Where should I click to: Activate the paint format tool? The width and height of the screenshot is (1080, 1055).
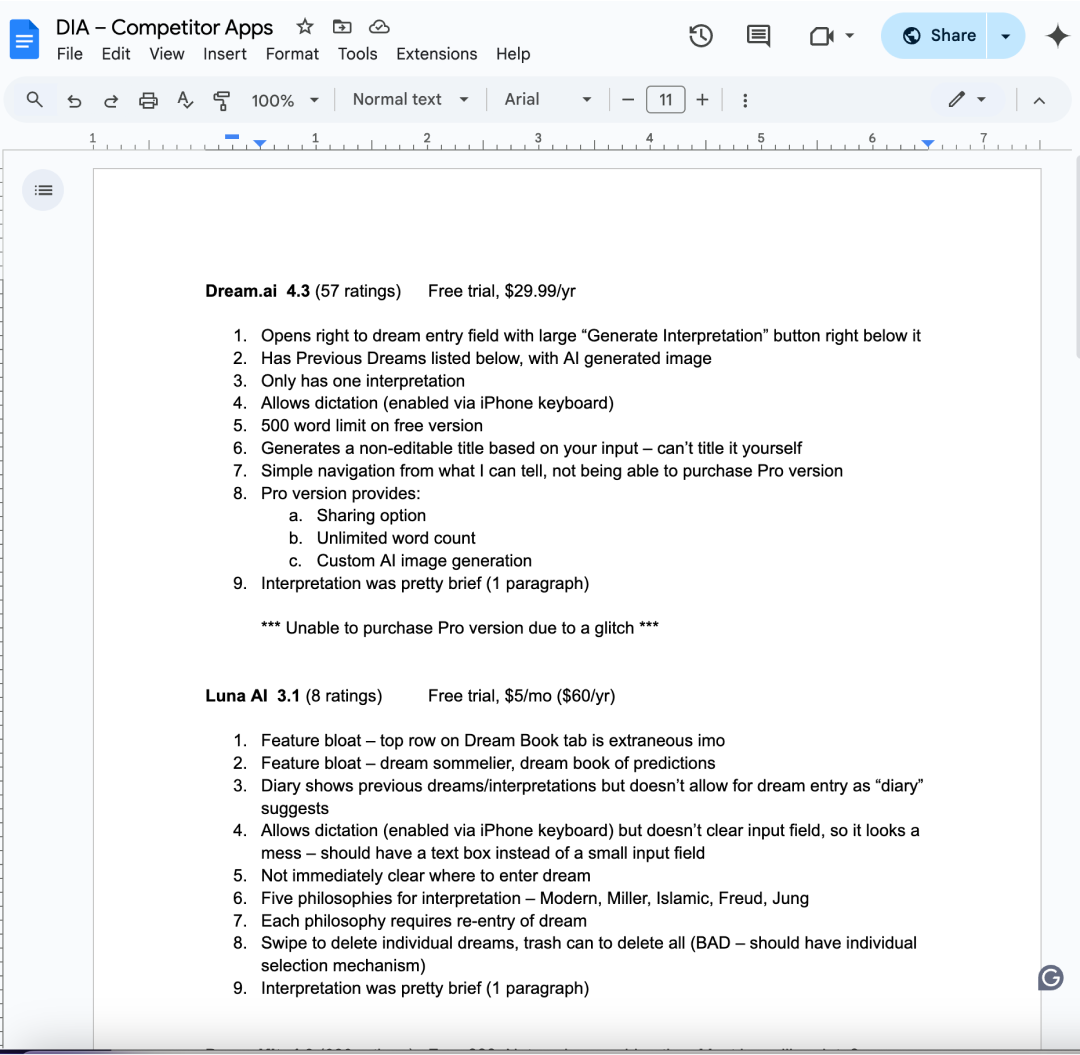point(222,101)
